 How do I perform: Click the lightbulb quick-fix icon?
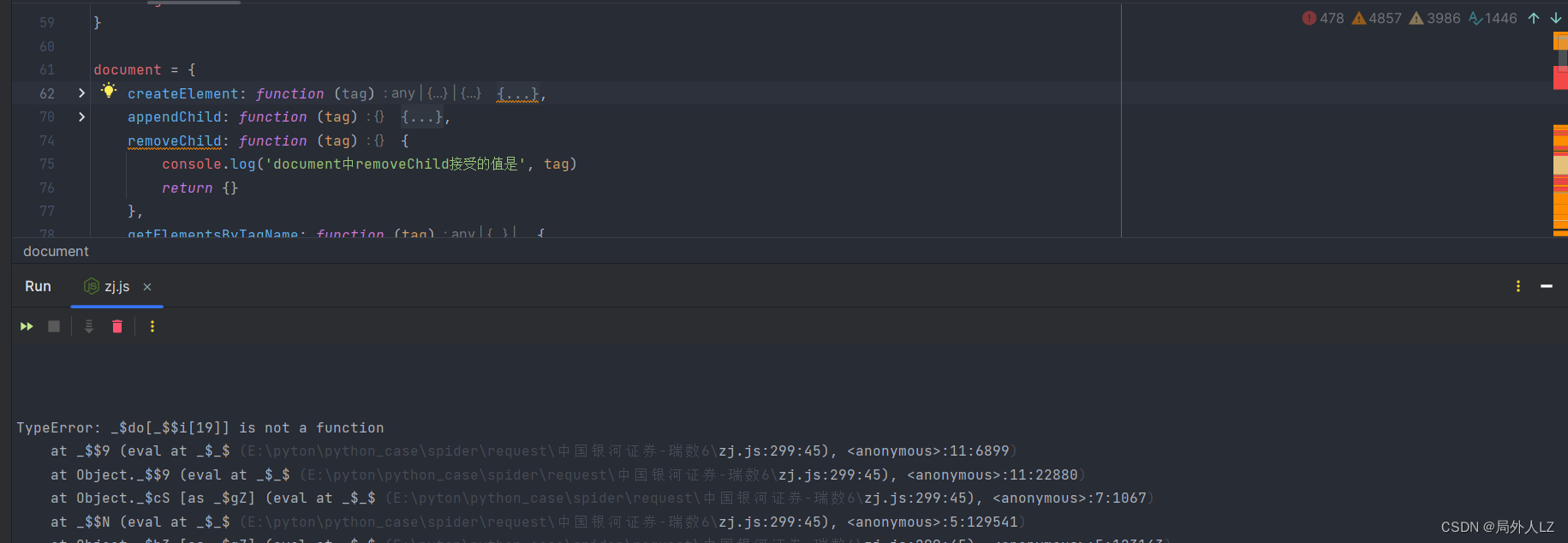point(109,91)
